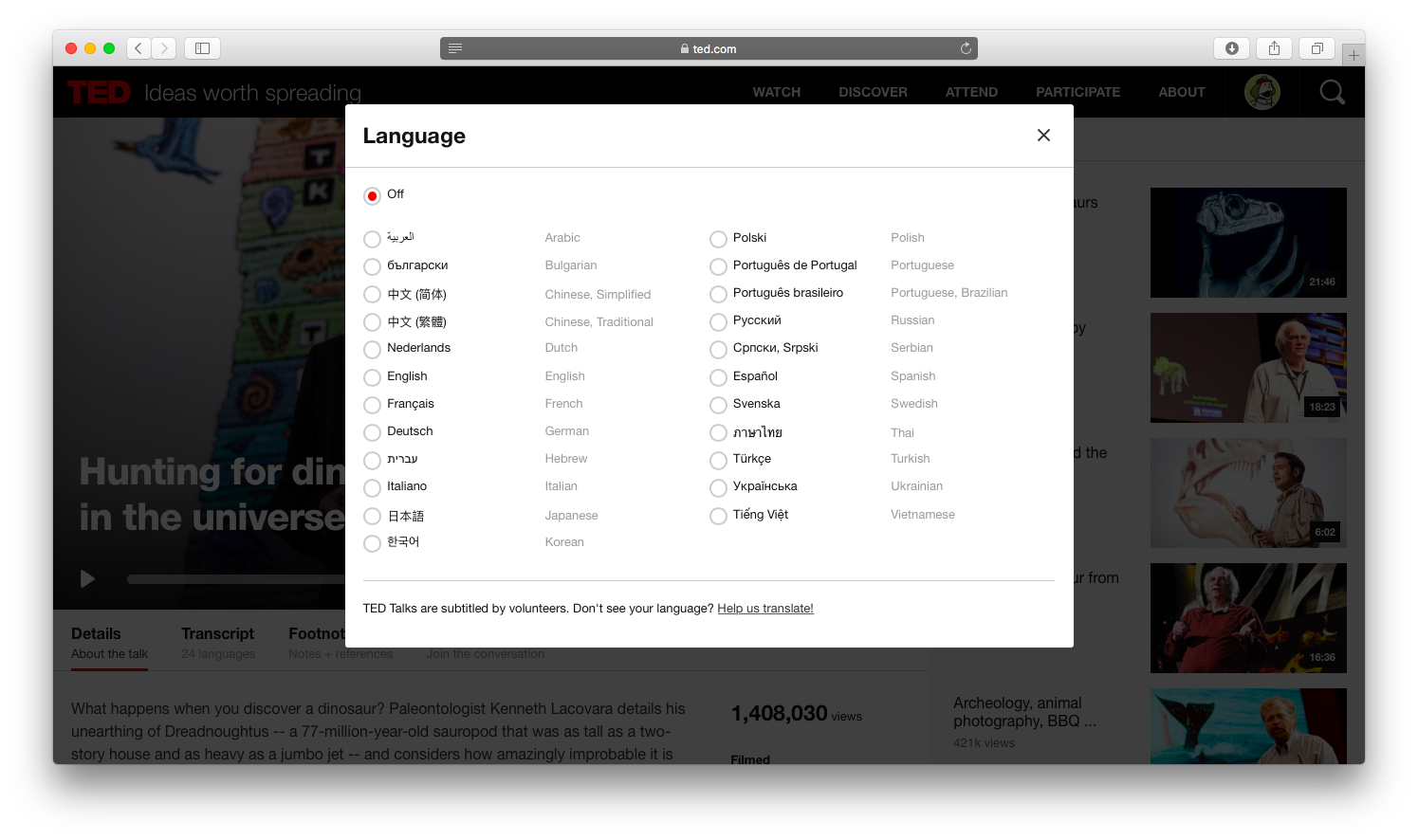
Task: Select Українська subtitles
Action: [x=719, y=488]
